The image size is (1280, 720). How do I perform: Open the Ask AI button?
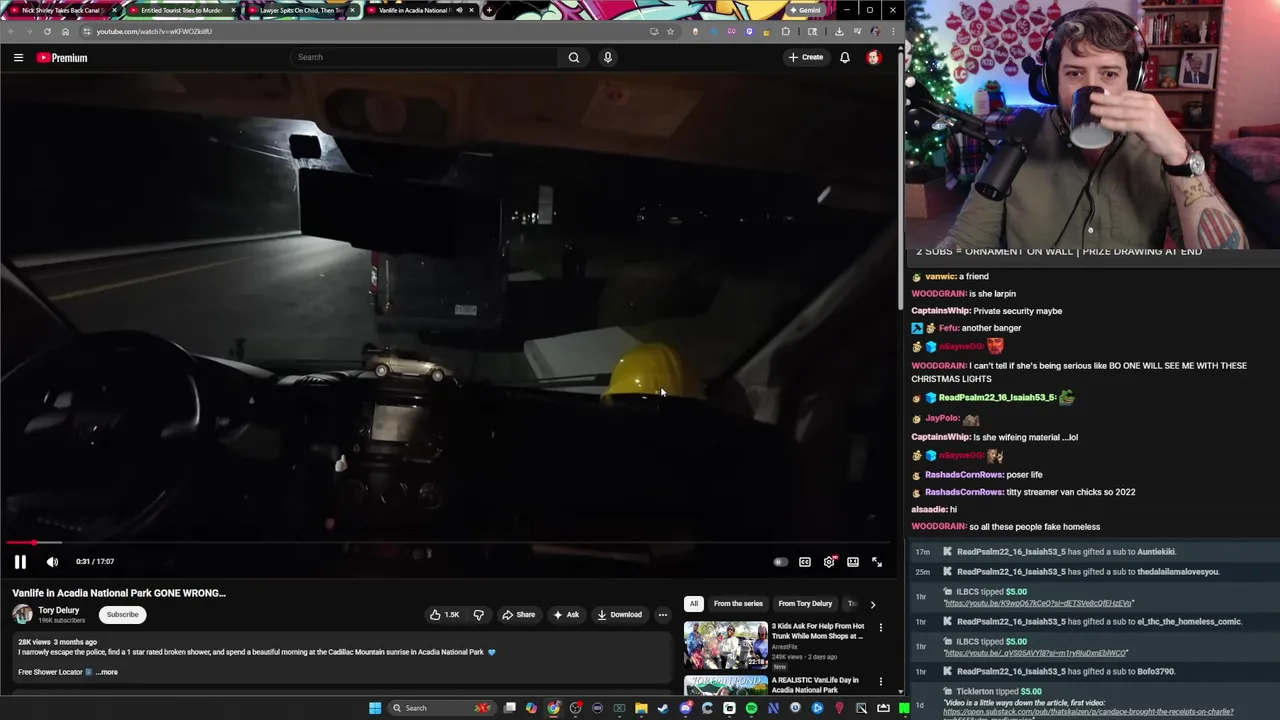coord(566,615)
